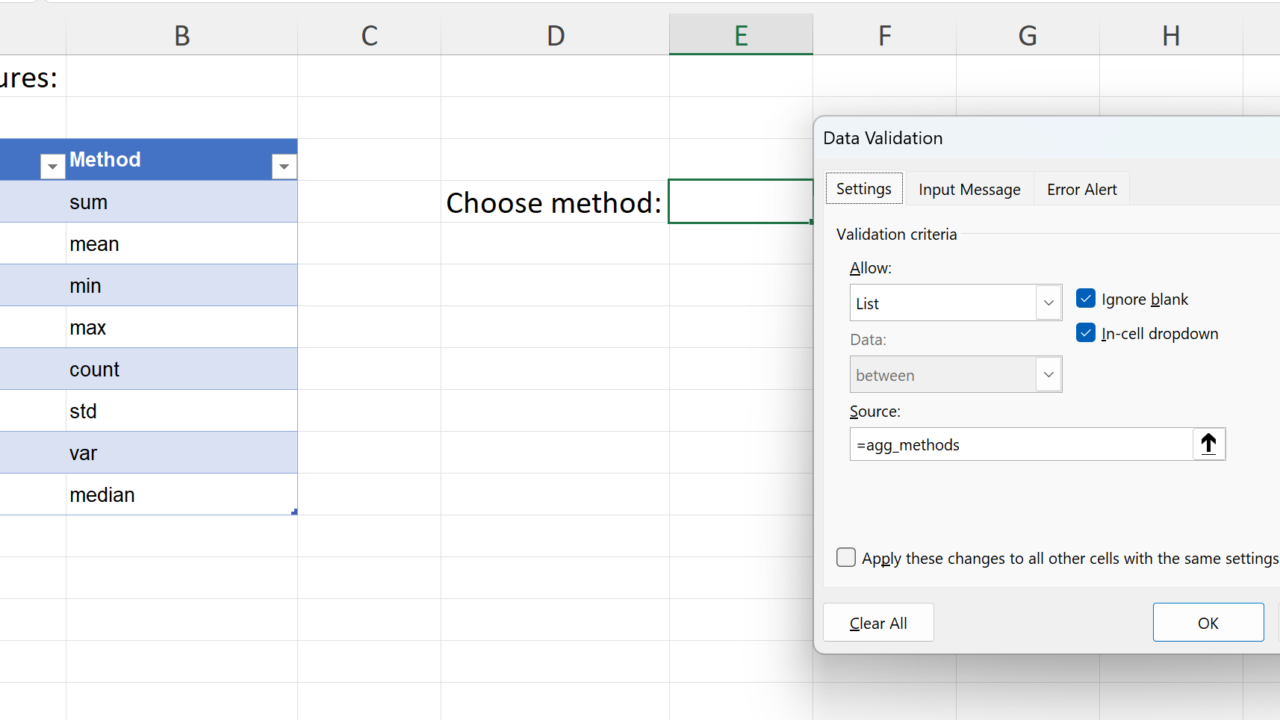This screenshot has width=1280, height=720.
Task: Open the Method column filter dropdown
Action: [284, 167]
